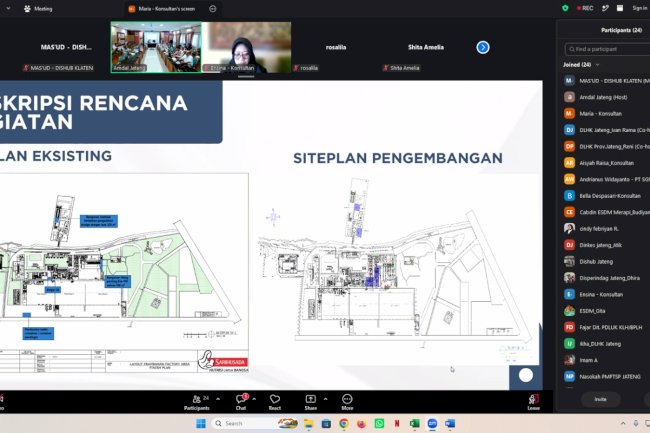Click the DP avatar beside DLHK Prov.Jateng_Reni
Screen dimensions: 650x433
569,146
